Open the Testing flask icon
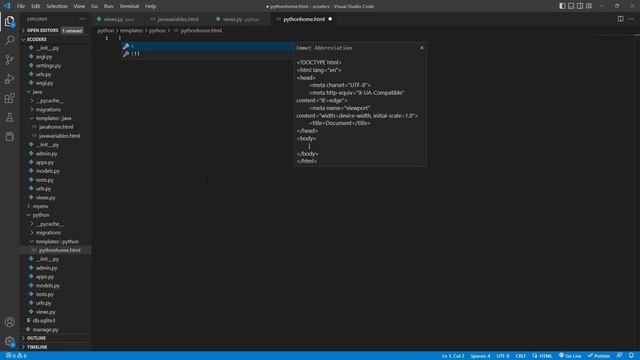 [x=9, y=118]
